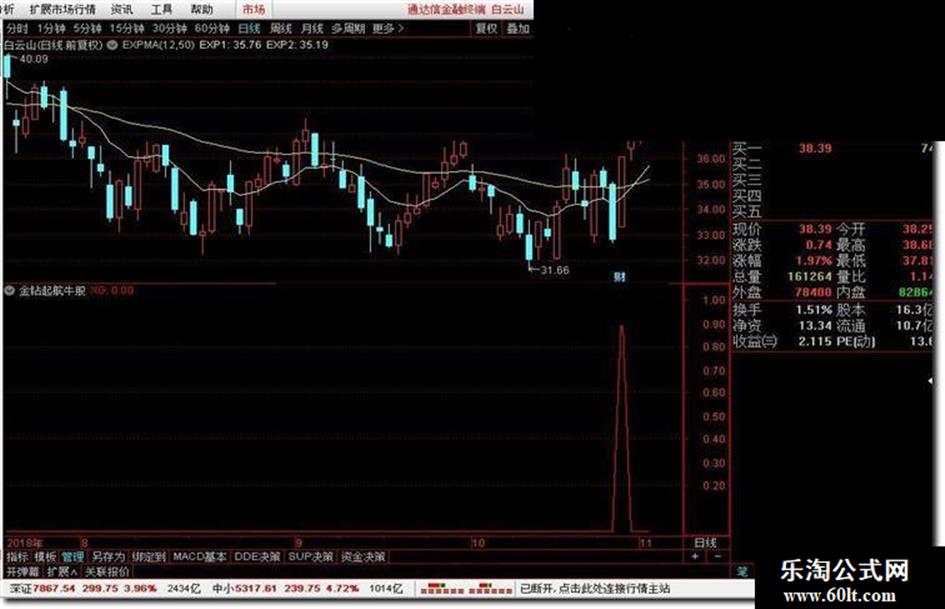Viewport: 945px width, 609px height.
Task: Zoom out the chart with minus button
Action: [717, 556]
